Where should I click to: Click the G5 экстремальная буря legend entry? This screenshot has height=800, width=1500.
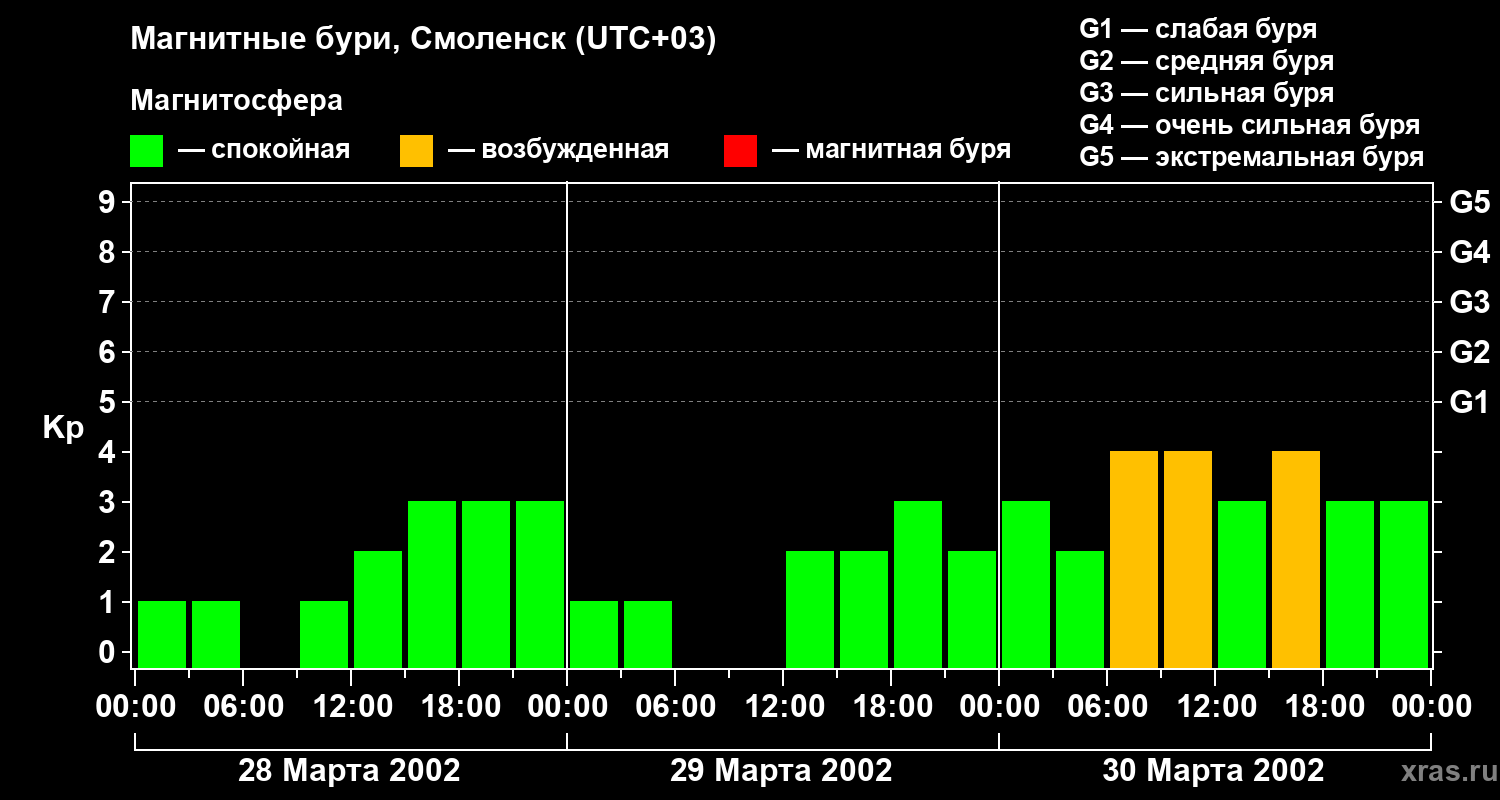1252,157
